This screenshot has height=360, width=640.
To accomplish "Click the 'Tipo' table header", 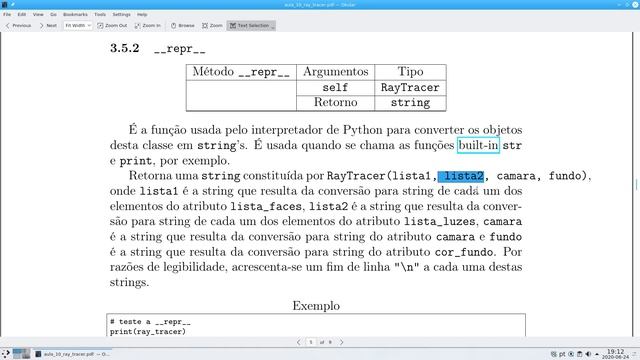I will click(x=410, y=72).
